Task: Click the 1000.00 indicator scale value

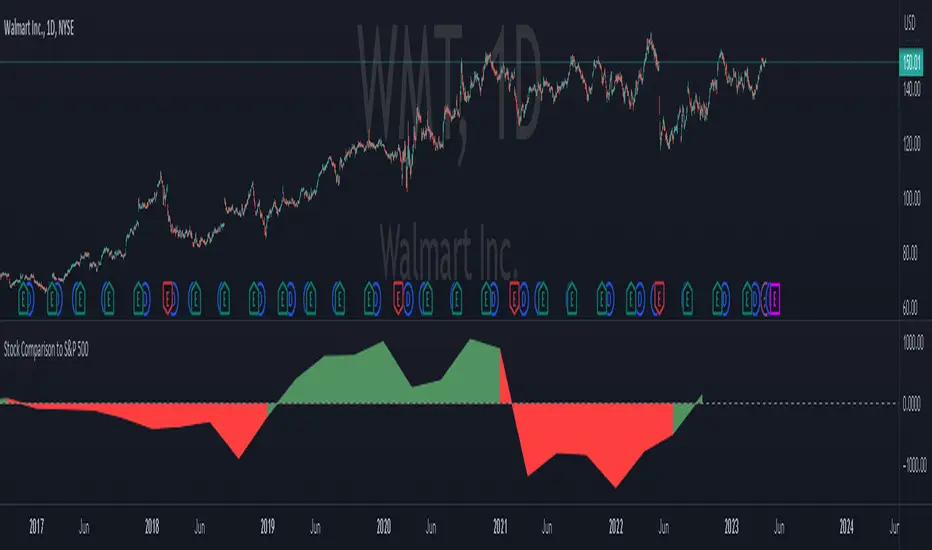Action: click(913, 342)
